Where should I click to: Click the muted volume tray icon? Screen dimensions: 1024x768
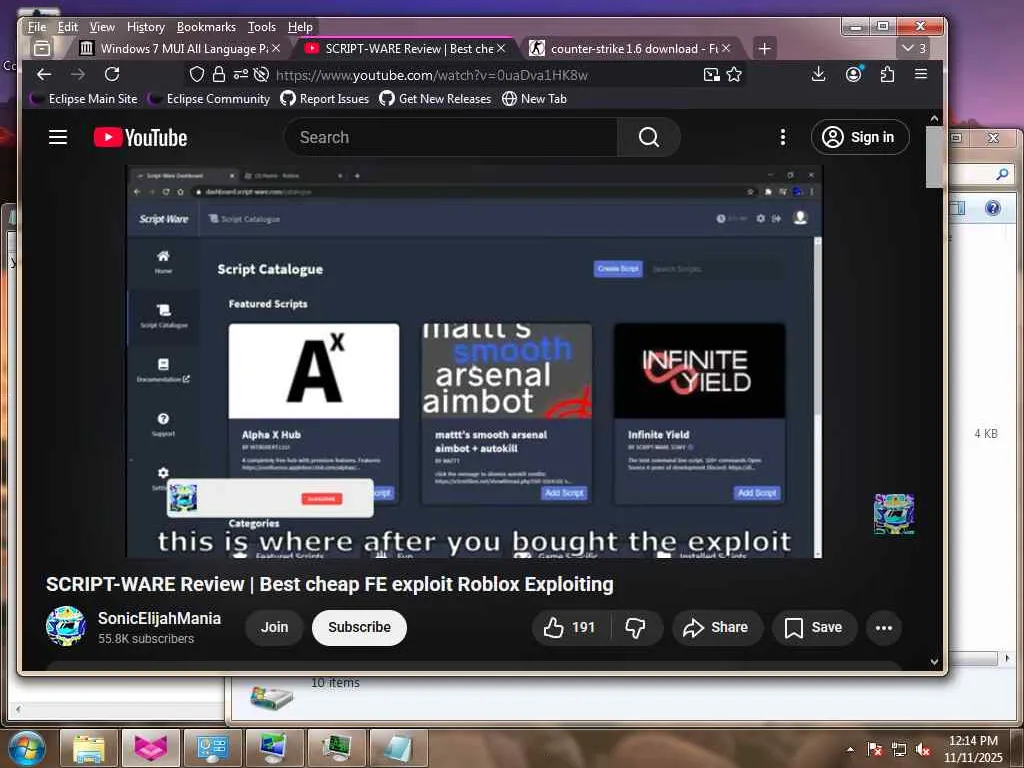(x=923, y=749)
